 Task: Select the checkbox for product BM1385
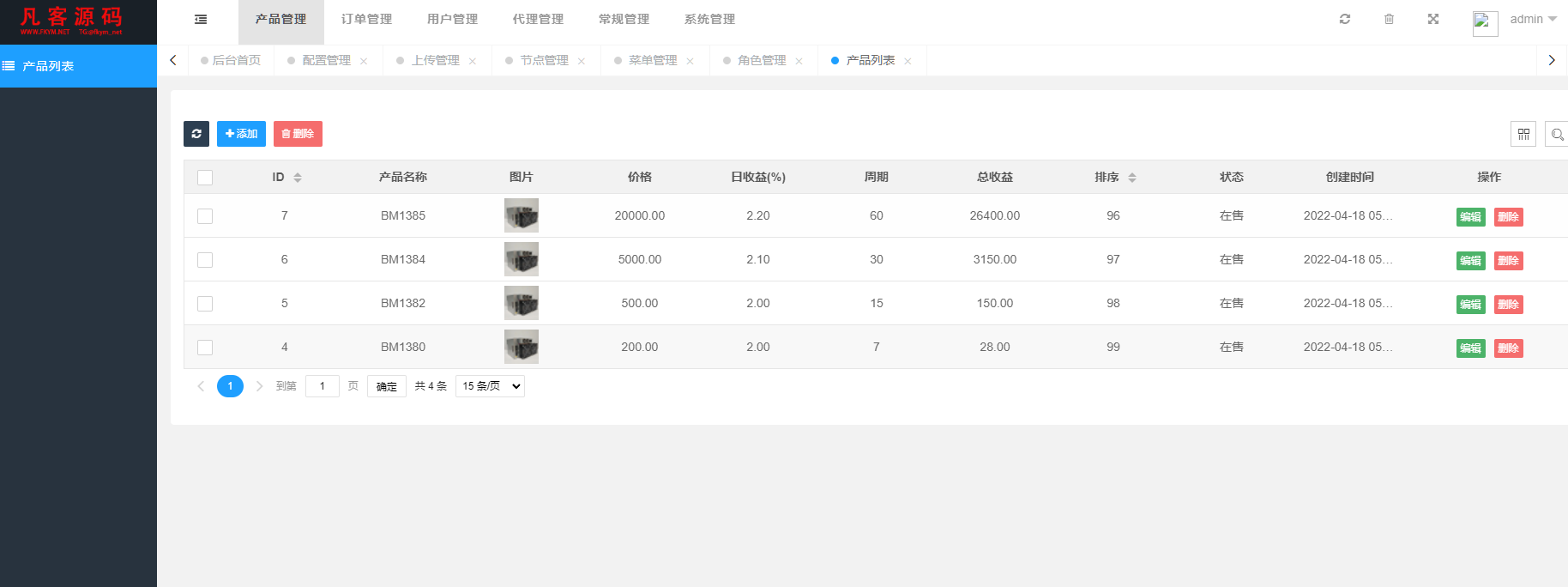[x=205, y=216]
